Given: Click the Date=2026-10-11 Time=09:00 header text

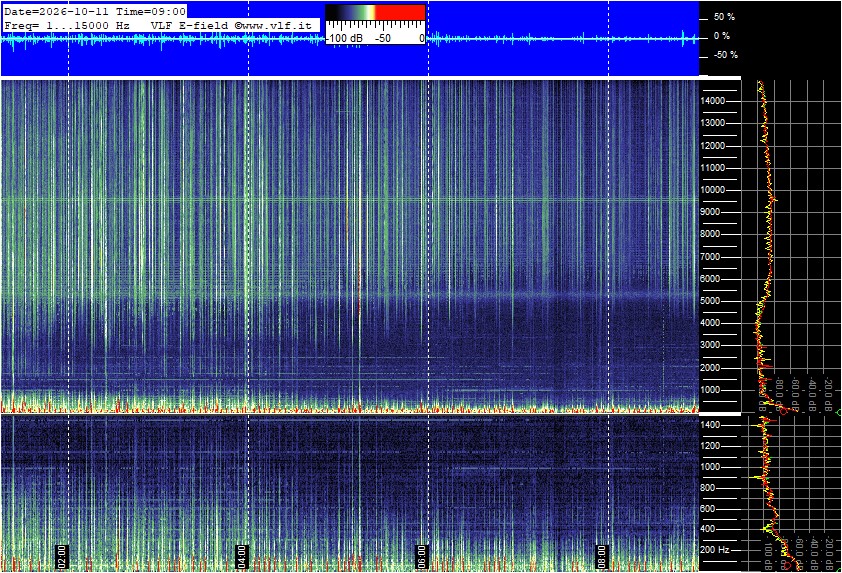Looking at the screenshot, I should click(x=95, y=11).
